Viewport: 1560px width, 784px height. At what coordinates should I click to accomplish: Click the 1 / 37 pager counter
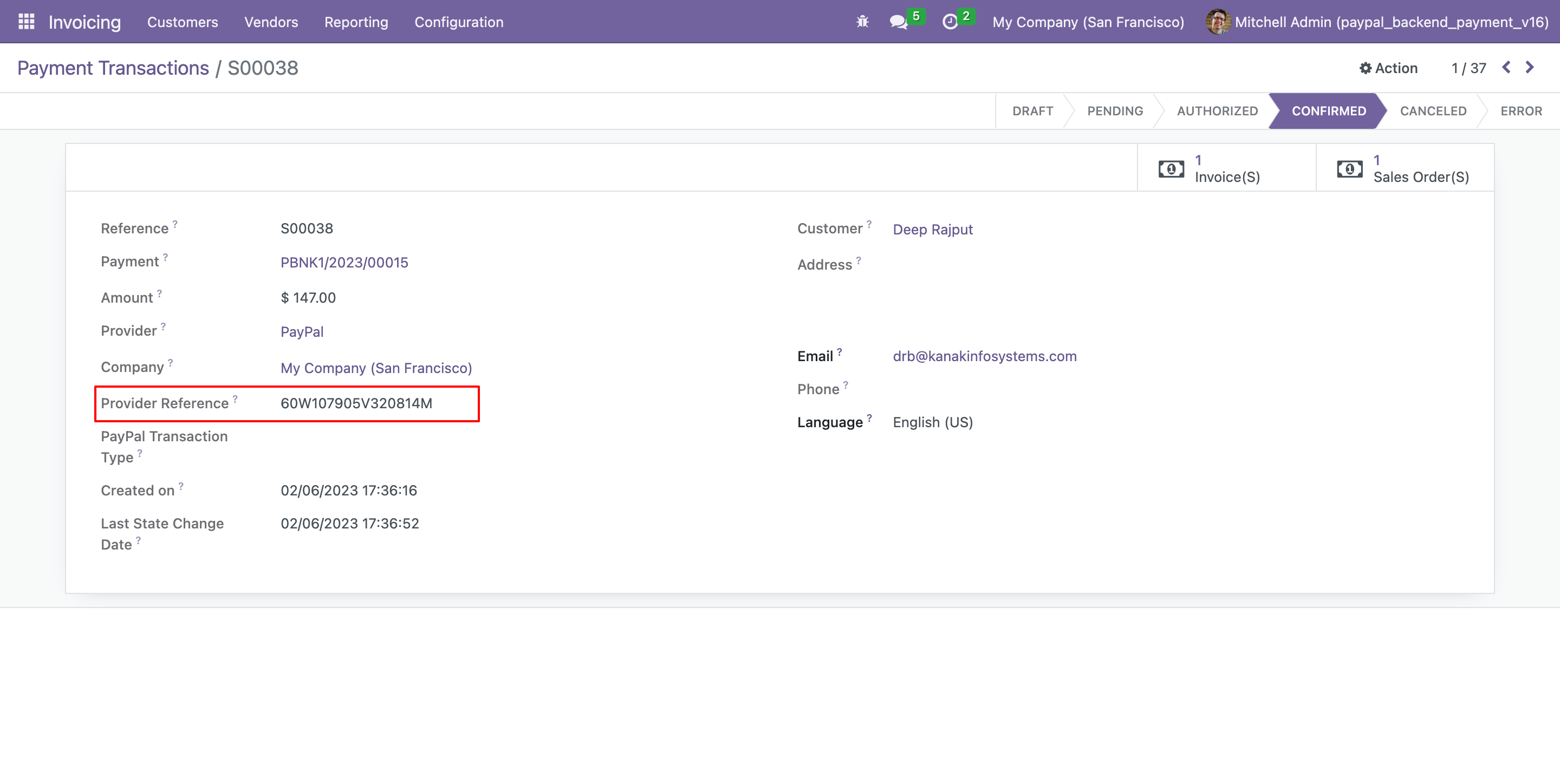[1468, 68]
